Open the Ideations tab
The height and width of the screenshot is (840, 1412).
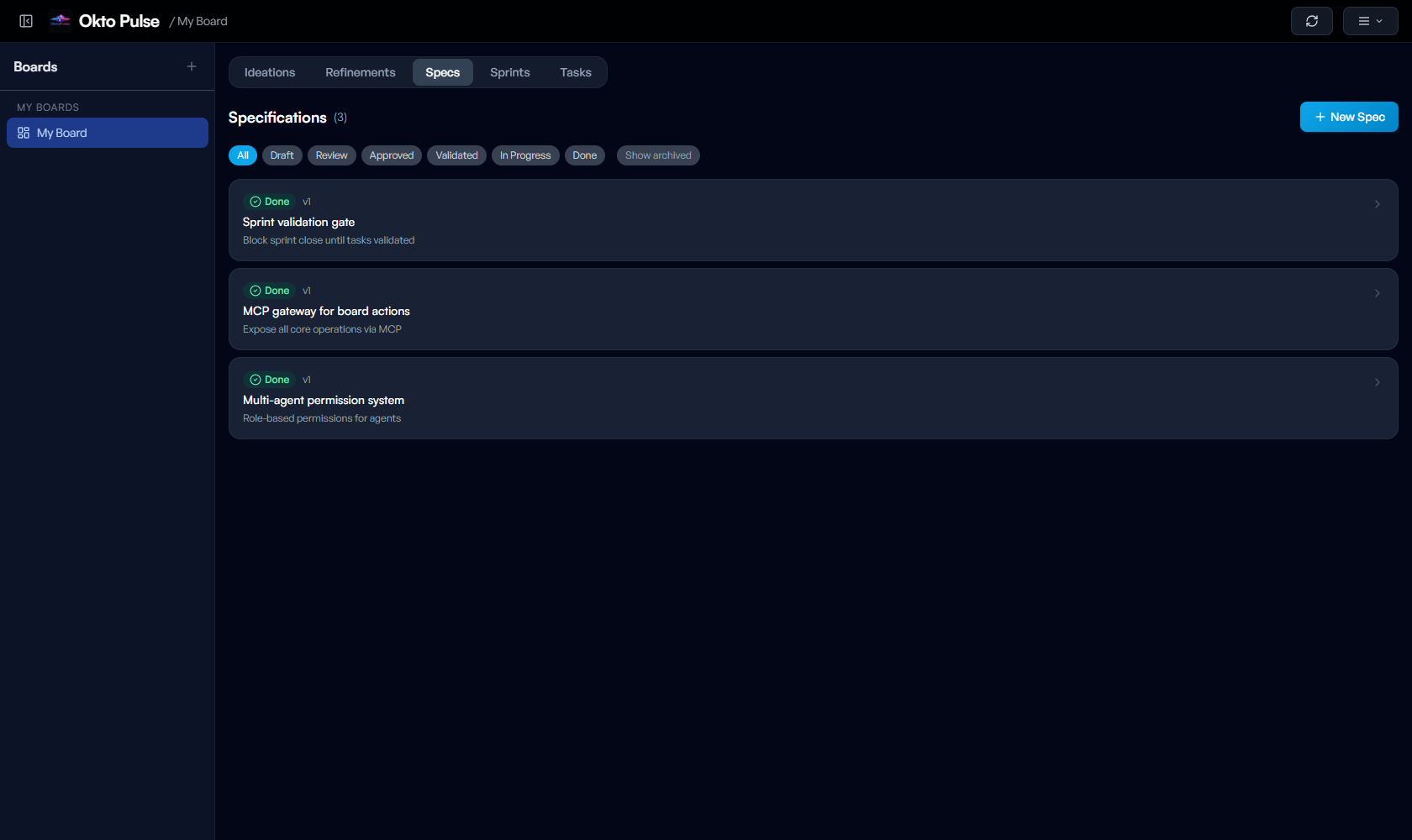coord(270,72)
